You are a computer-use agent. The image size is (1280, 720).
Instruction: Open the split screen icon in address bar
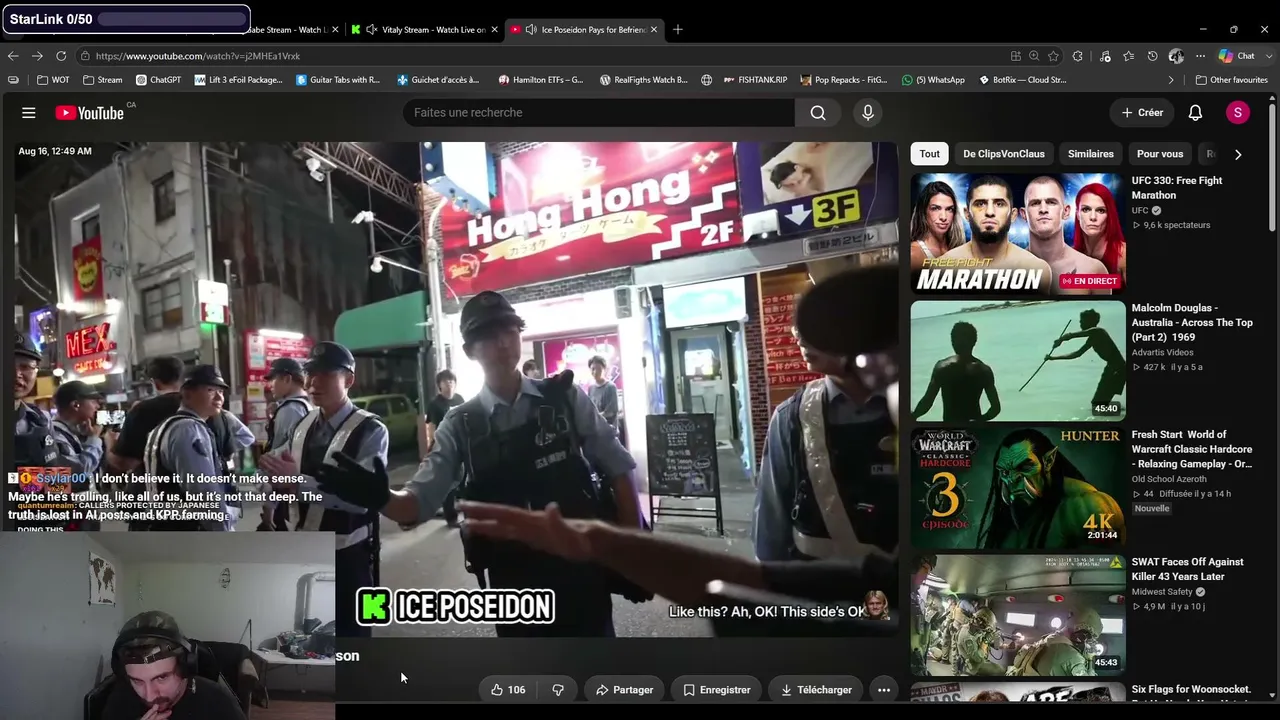click(x=1016, y=56)
